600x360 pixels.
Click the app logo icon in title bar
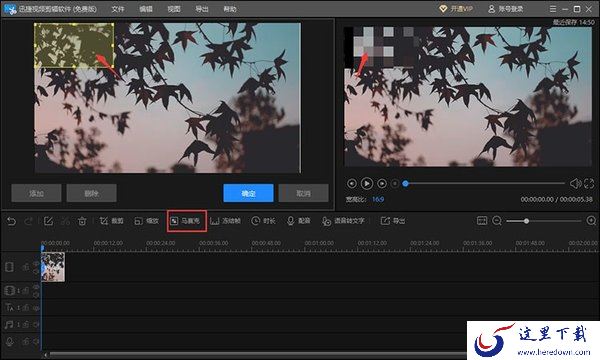pyautogui.click(x=10, y=9)
